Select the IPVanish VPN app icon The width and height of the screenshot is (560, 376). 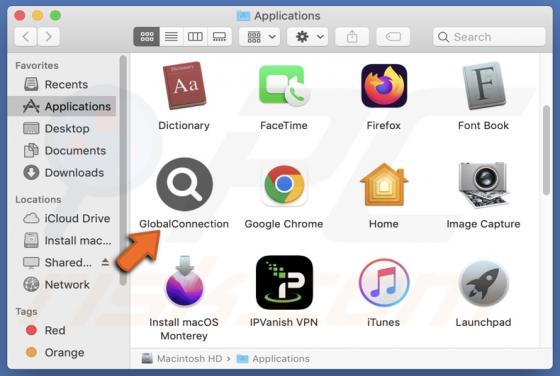coord(284,282)
